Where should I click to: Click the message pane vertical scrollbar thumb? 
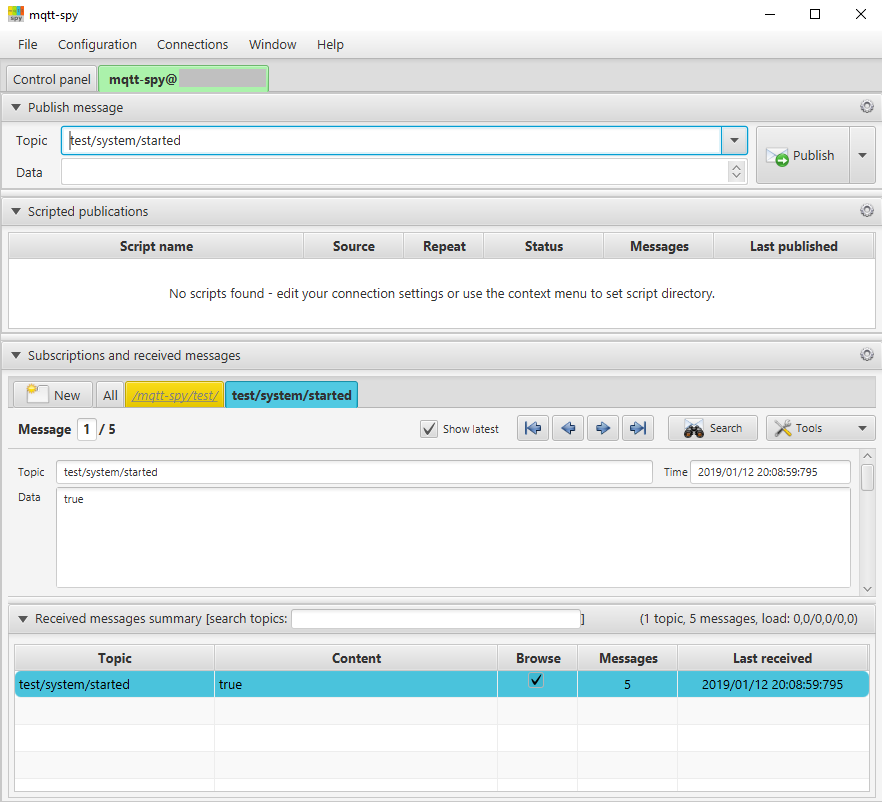(867, 477)
